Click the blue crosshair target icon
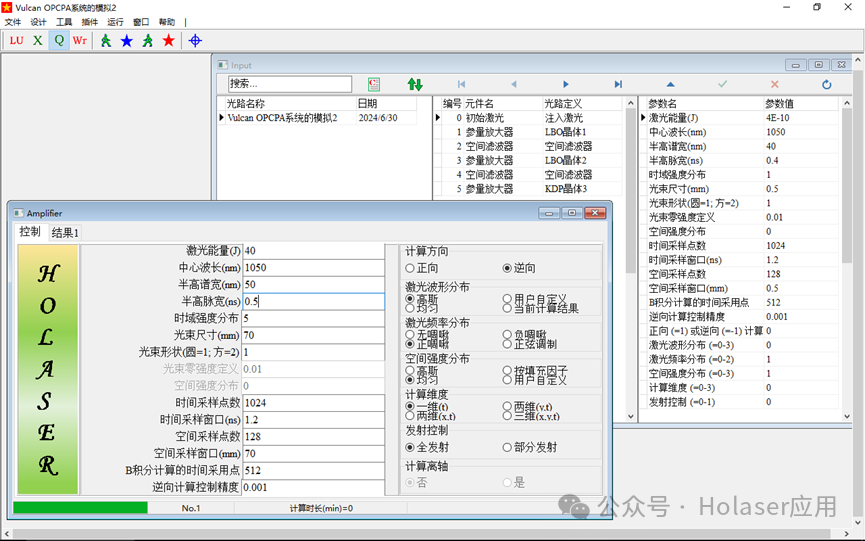Viewport: 865px width, 541px height. tap(195, 41)
